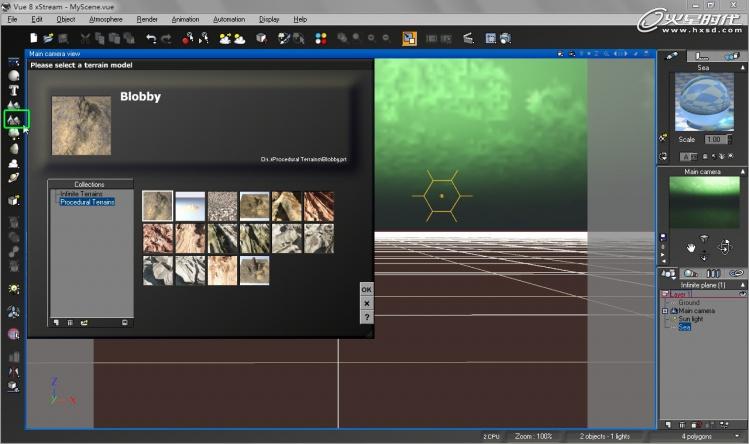Click the Scale stepper arrows
Screen dimensions: 749x444
[x=729, y=140]
